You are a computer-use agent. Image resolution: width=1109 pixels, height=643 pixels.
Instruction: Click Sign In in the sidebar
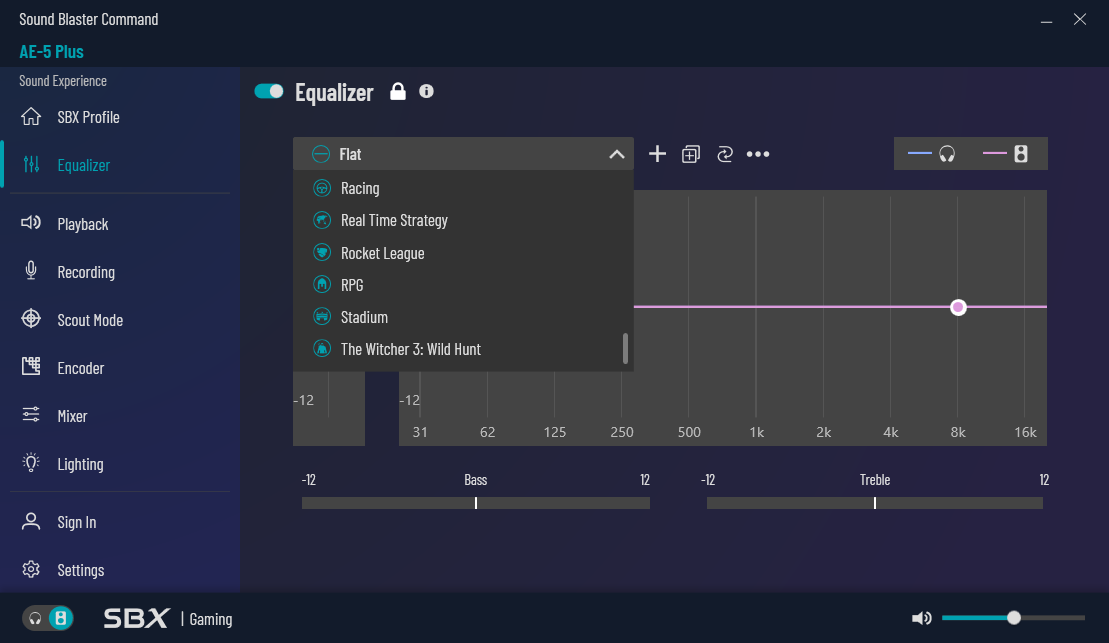pos(76,523)
